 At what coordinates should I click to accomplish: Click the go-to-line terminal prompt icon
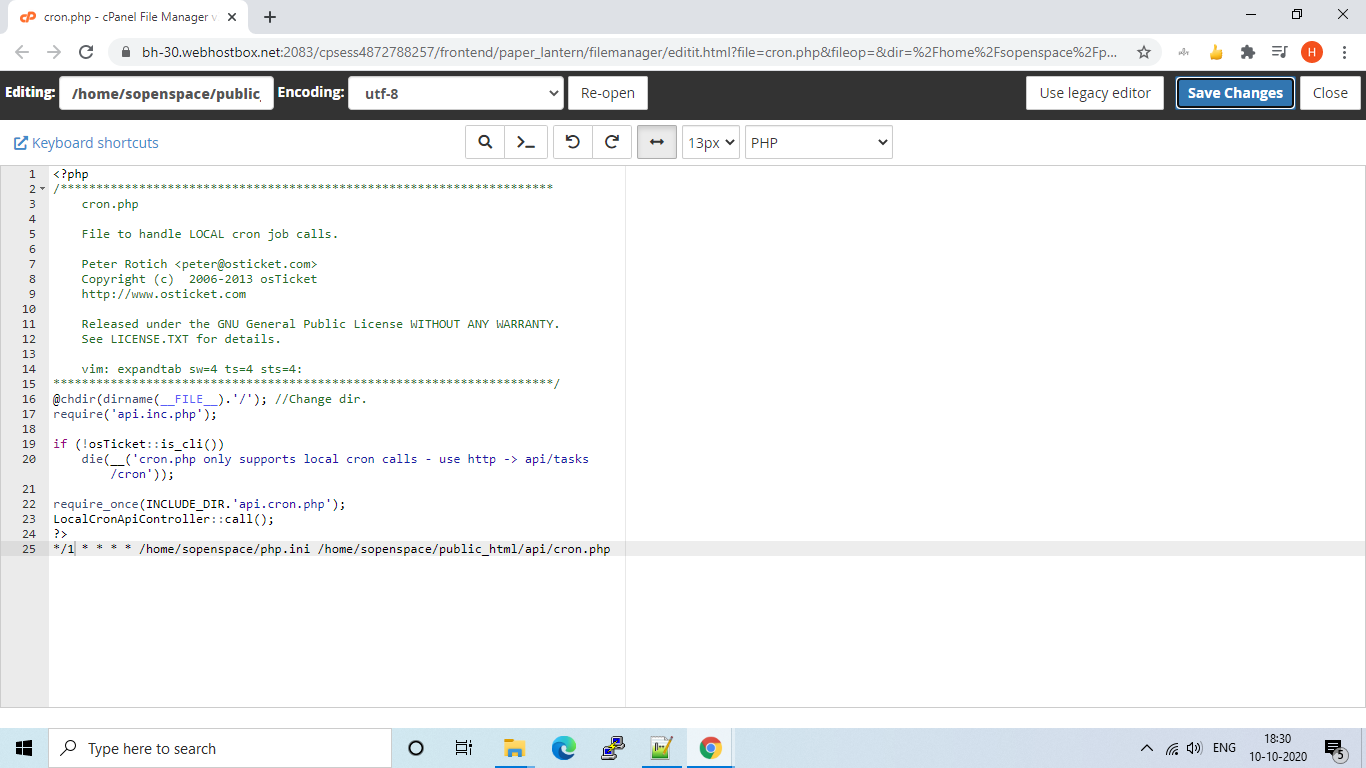coord(525,142)
